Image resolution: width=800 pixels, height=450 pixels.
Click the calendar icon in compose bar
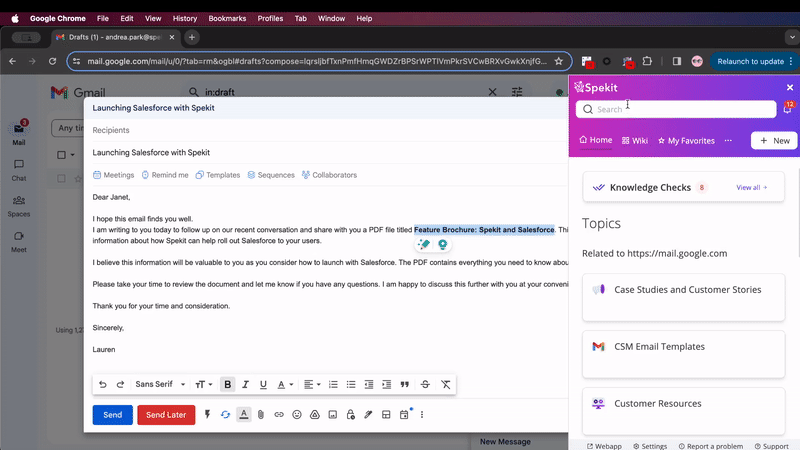point(404,415)
